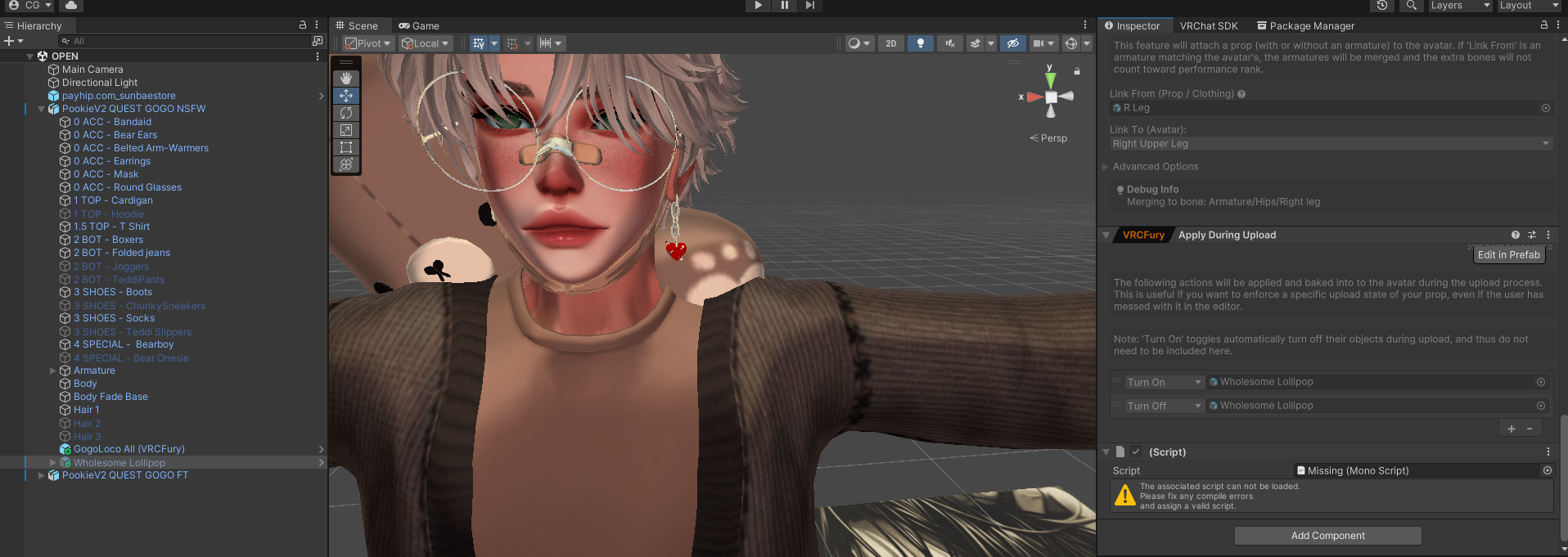Toggle scene lighting bulb
Viewport: 1568px width, 557px height.
(x=921, y=43)
